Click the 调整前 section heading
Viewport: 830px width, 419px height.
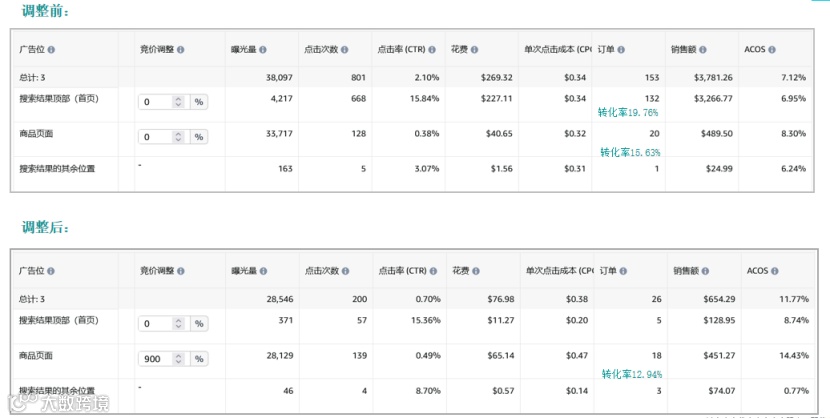point(45,11)
